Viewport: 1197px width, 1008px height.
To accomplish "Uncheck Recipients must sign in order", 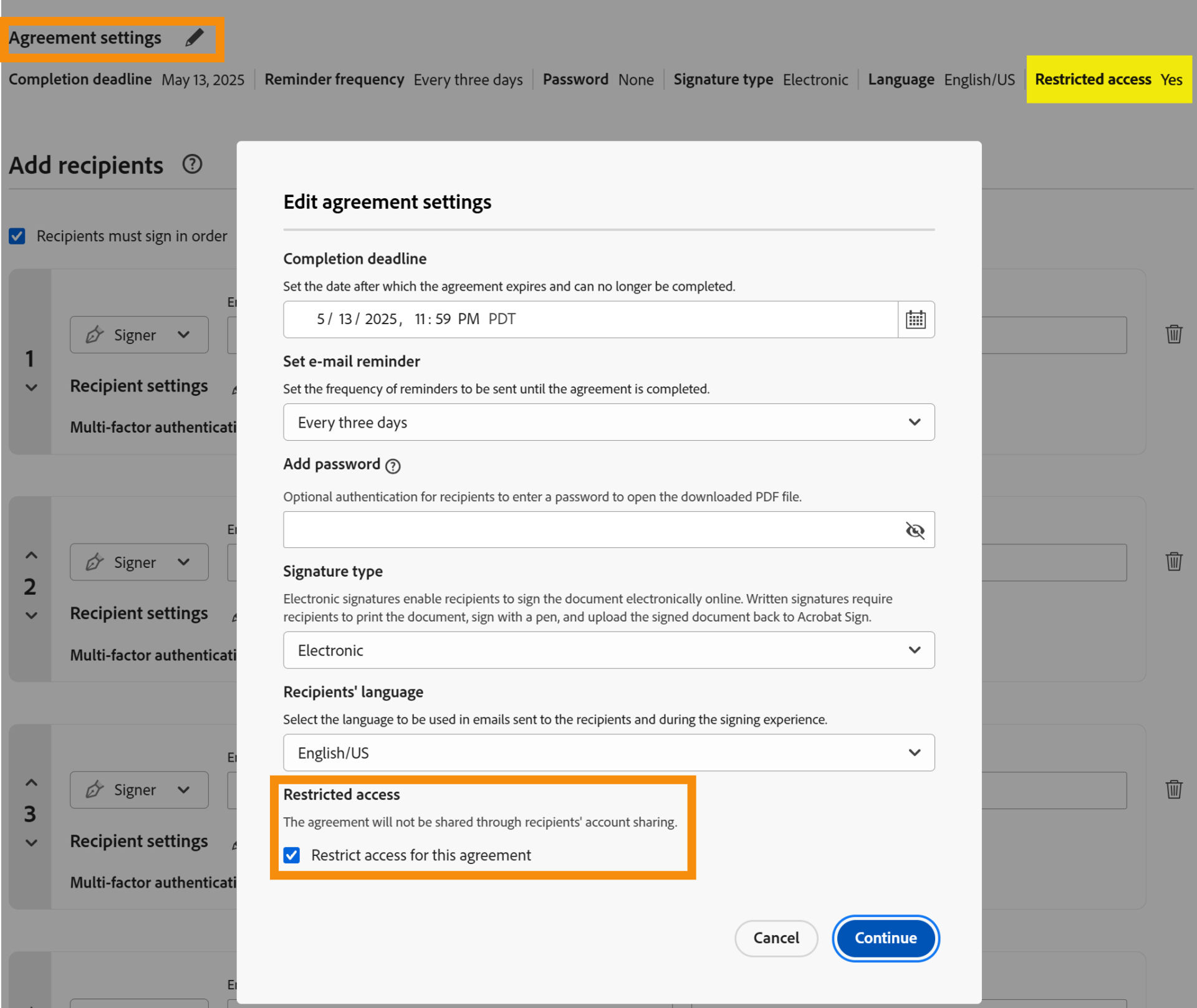I will pyautogui.click(x=17, y=236).
